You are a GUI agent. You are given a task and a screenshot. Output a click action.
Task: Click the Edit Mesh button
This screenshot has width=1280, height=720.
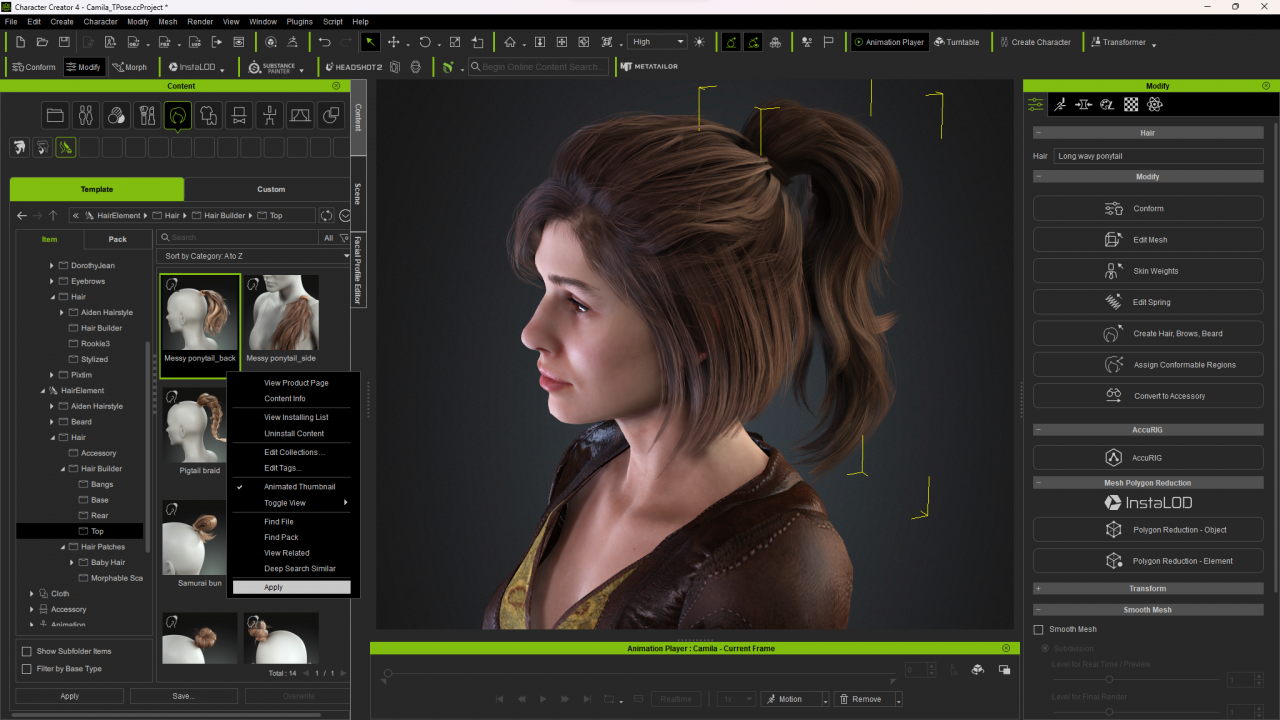(x=1147, y=240)
